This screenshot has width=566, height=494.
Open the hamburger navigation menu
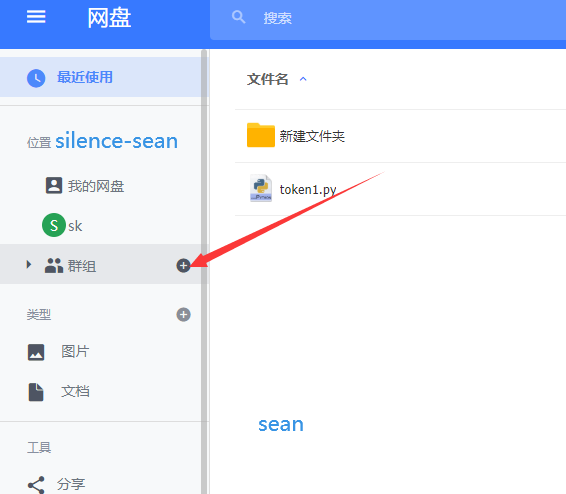(36, 17)
